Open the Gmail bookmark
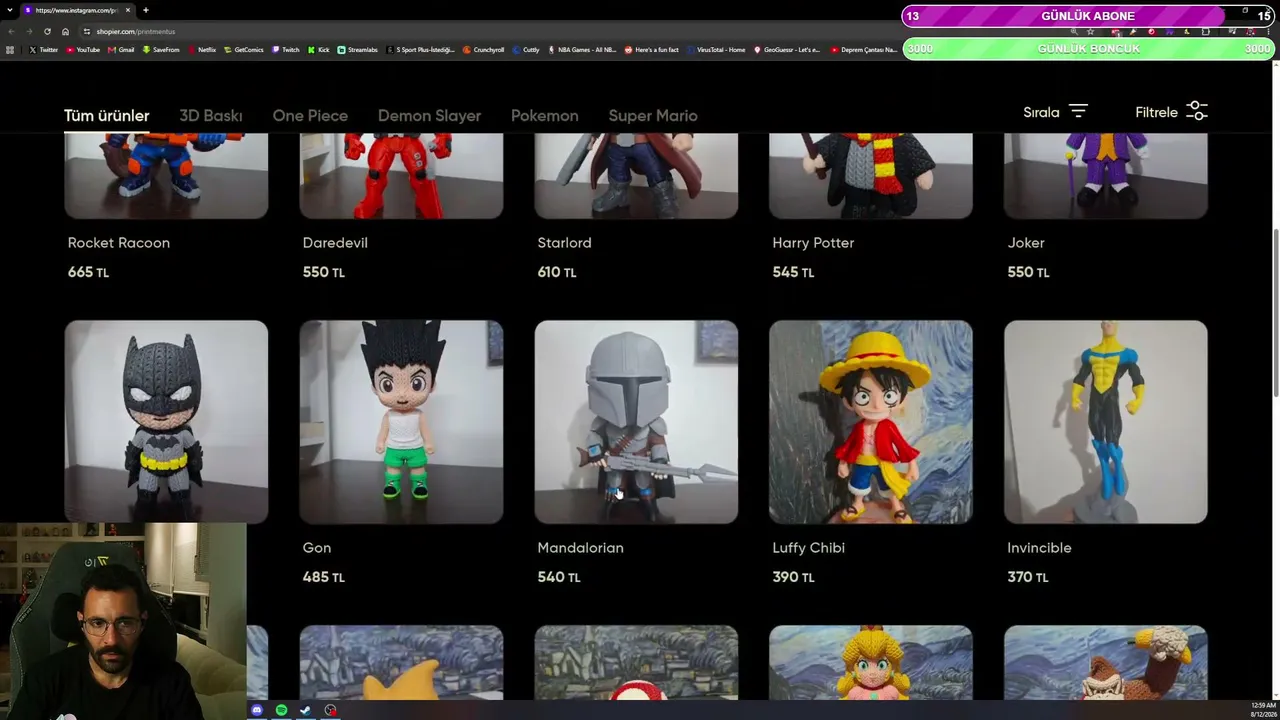The width and height of the screenshot is (1280, 720). tap(121, 50)
